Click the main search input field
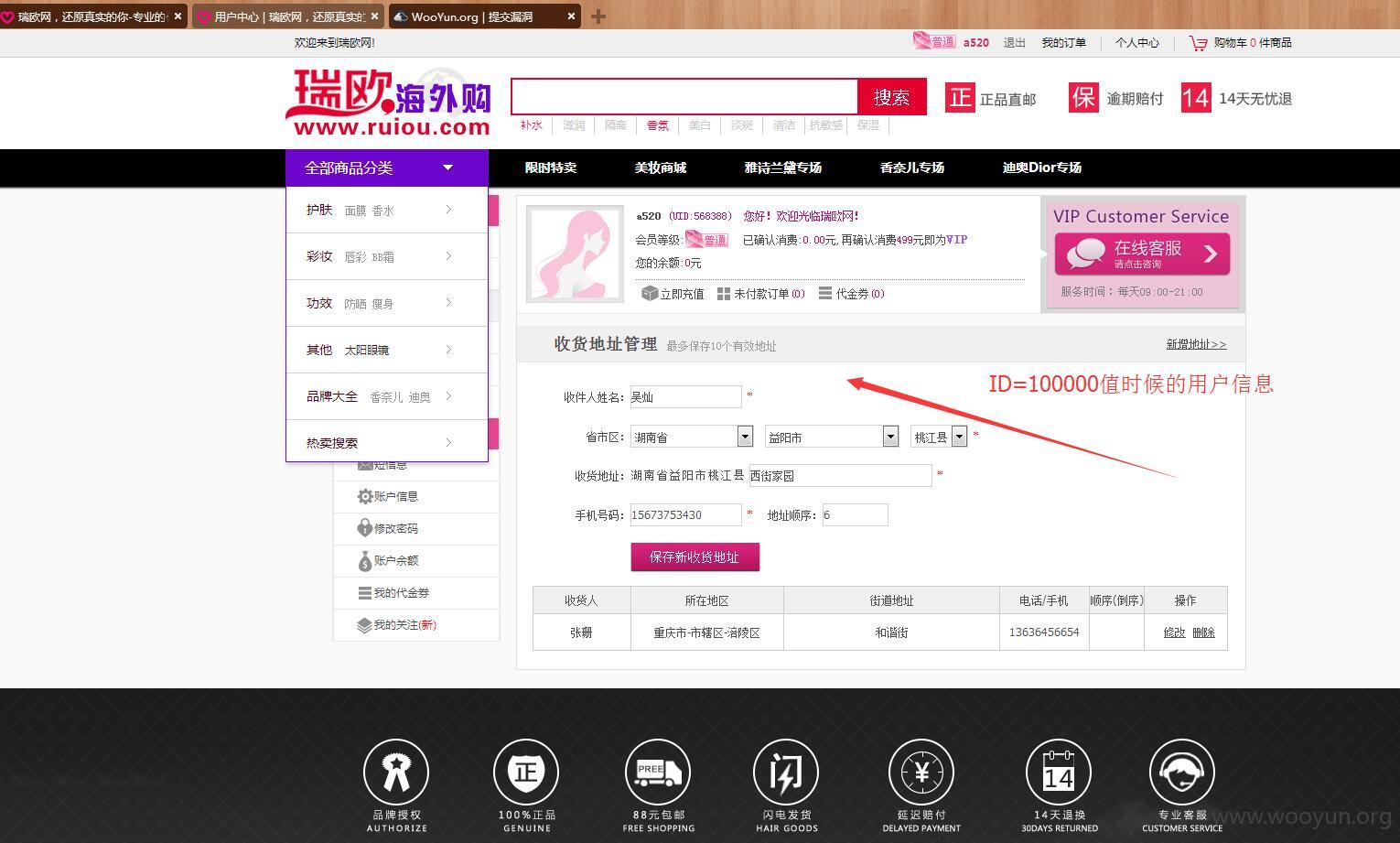The height and width of the screenshot is (843, 1400). (x=684, y=97)
